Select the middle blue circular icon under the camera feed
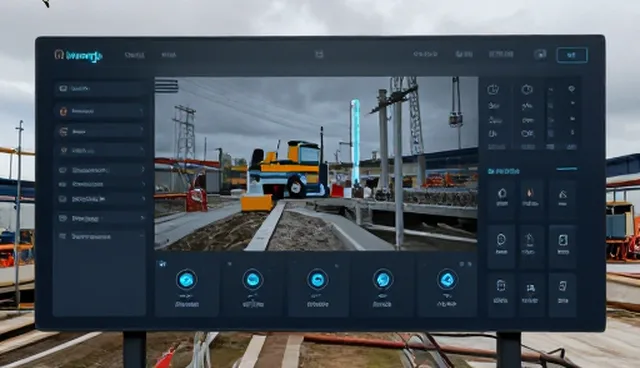Screen dimensions: 640x368 [318, 280]
